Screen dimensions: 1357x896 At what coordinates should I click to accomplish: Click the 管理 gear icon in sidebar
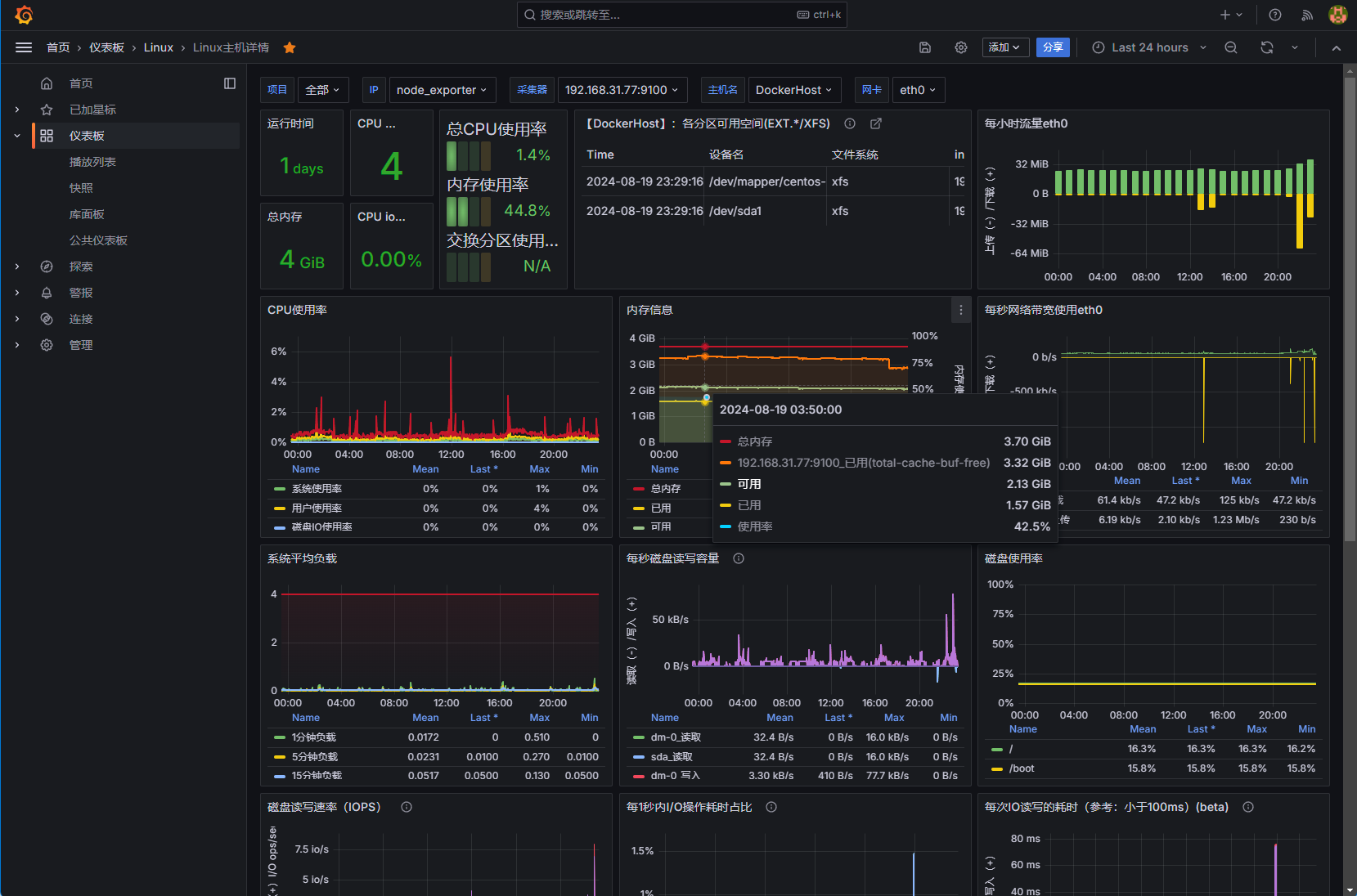47,345
